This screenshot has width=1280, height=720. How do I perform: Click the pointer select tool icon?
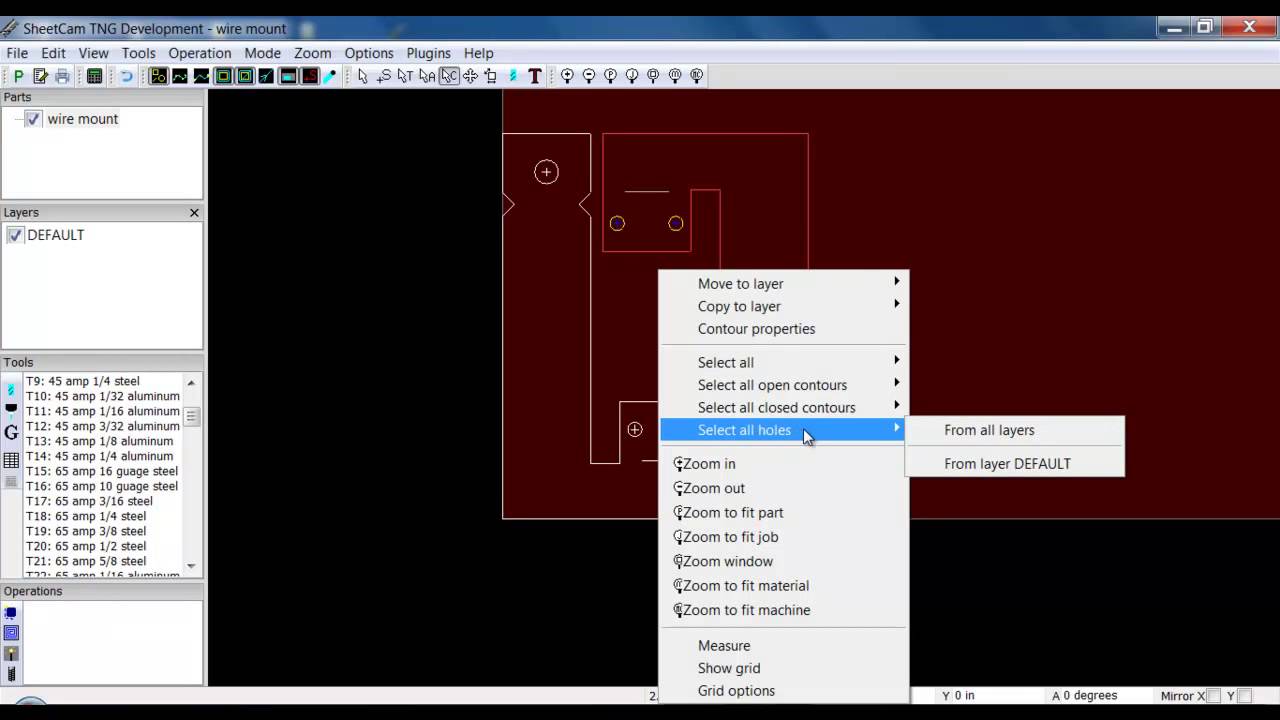[x=362, y=76]
